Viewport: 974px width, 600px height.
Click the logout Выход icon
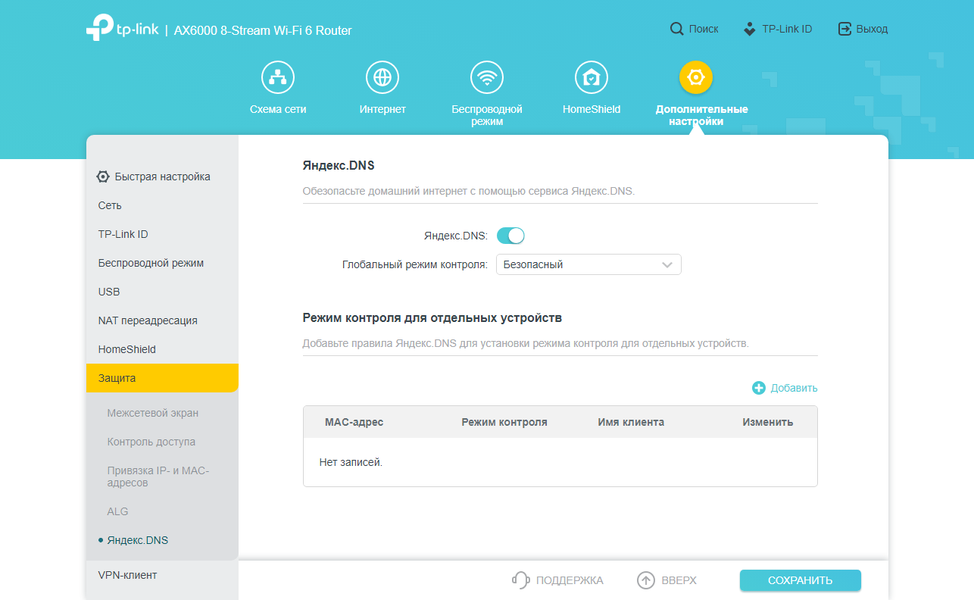844,29
